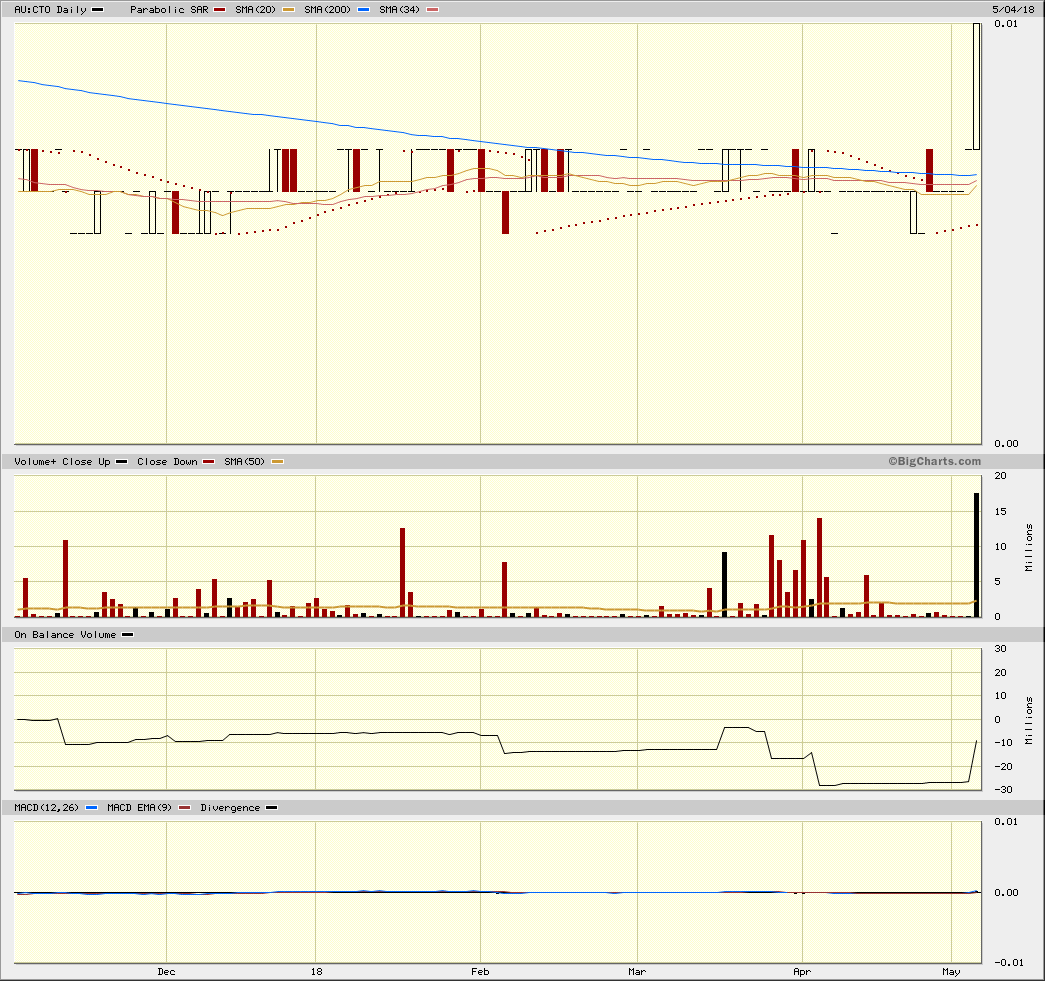Click the red Parabolic SAR legend swatch
This screenshot has width=1045, height=981.
click(219, 10)
